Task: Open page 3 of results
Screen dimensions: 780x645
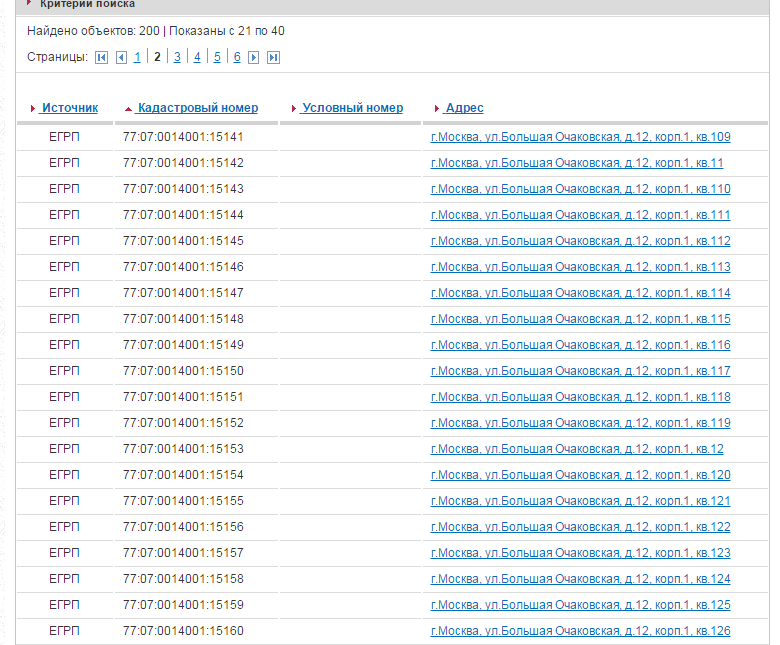Action: tap(177, 57)
